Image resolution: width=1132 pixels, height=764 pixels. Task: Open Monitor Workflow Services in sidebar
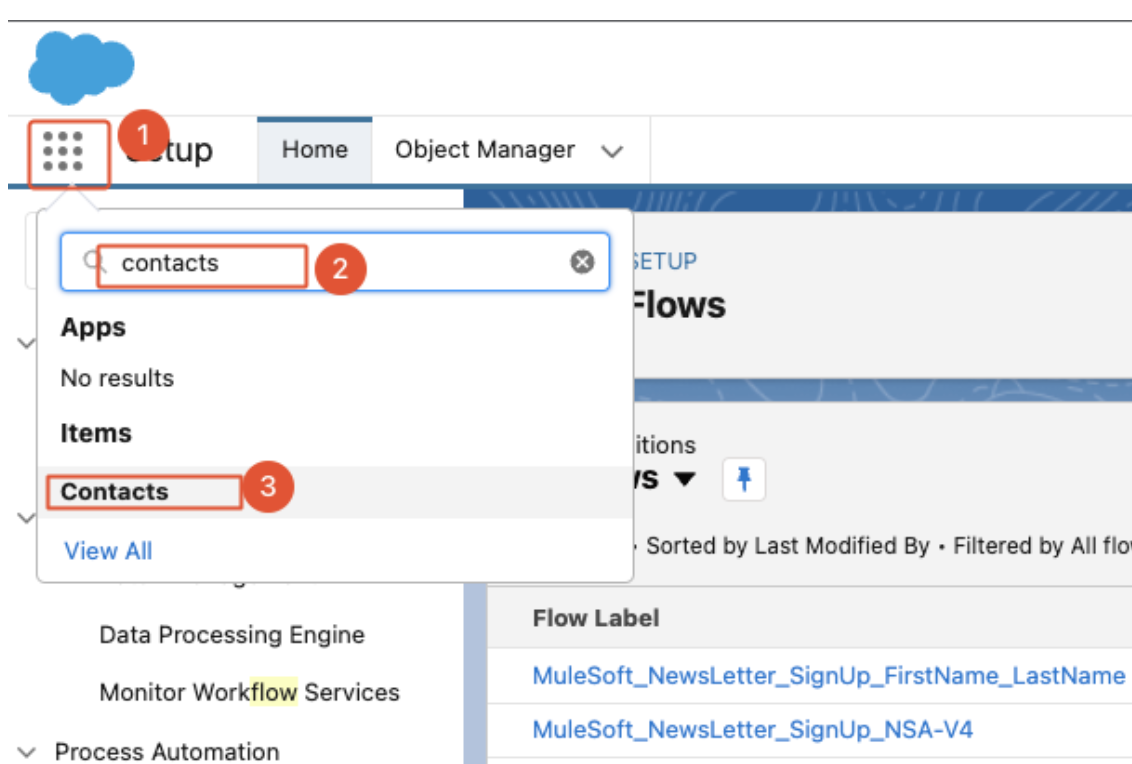click(x=249, y=692)
